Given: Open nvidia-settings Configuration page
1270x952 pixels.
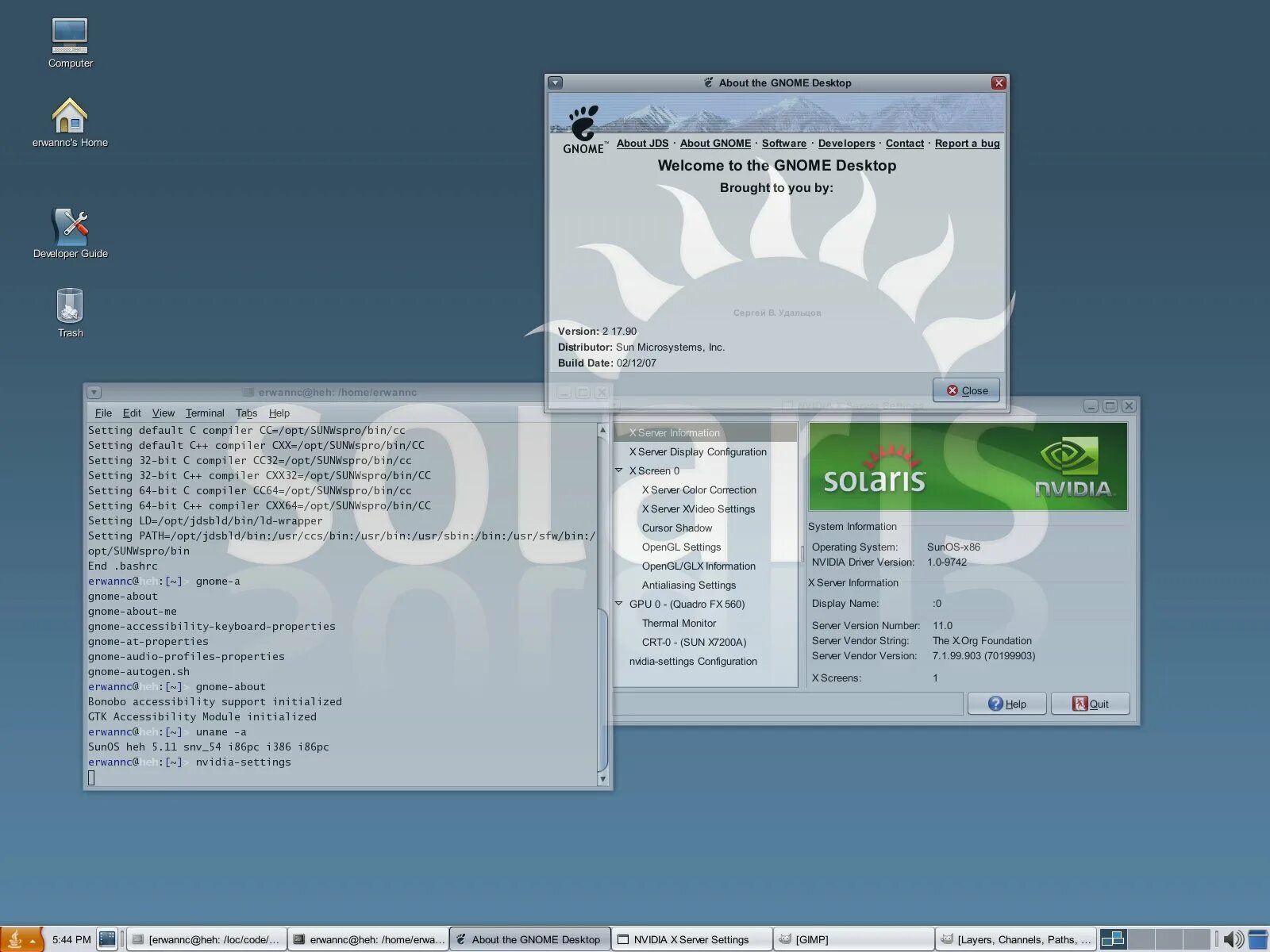Looking at the screenshot, I should point(706,661).
